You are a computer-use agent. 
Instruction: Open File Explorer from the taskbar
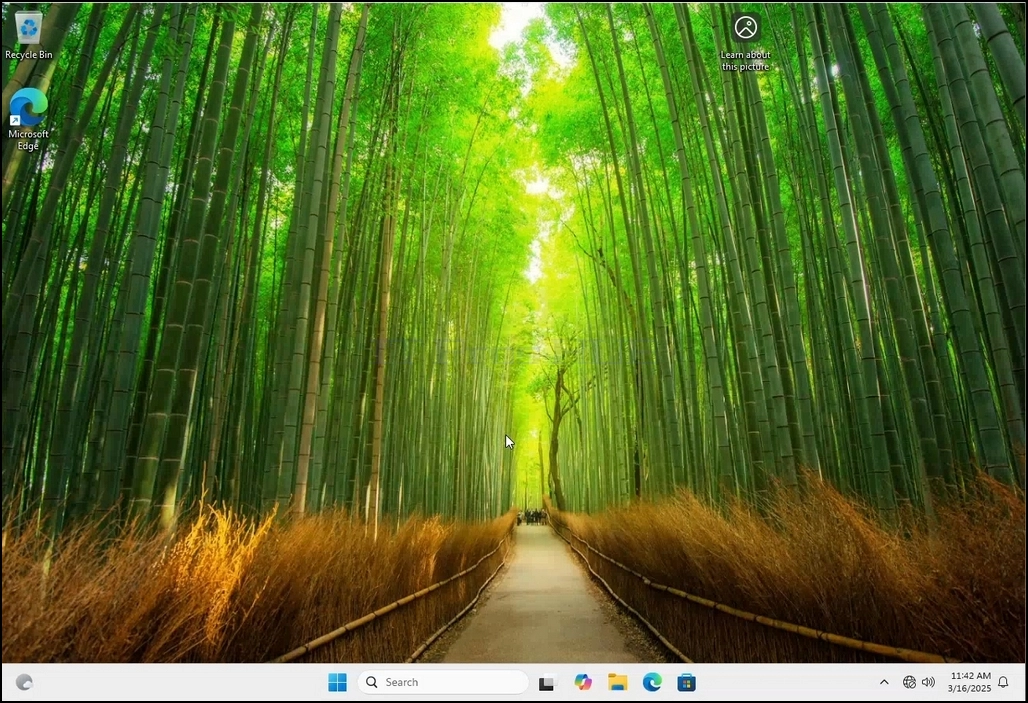[x=617, y=682]
